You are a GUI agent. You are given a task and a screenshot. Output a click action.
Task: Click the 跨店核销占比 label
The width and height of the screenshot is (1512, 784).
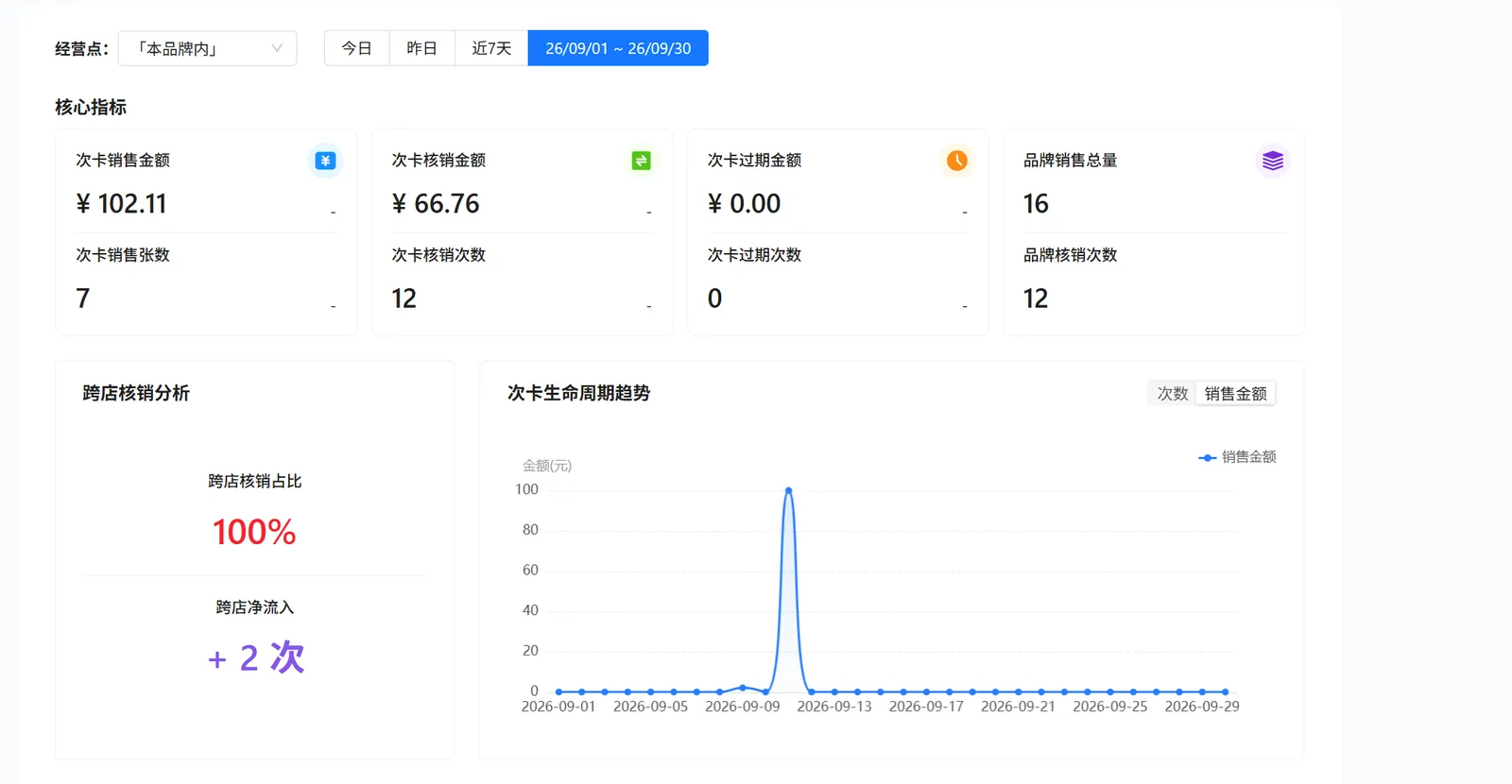click(x=255, y=482)
